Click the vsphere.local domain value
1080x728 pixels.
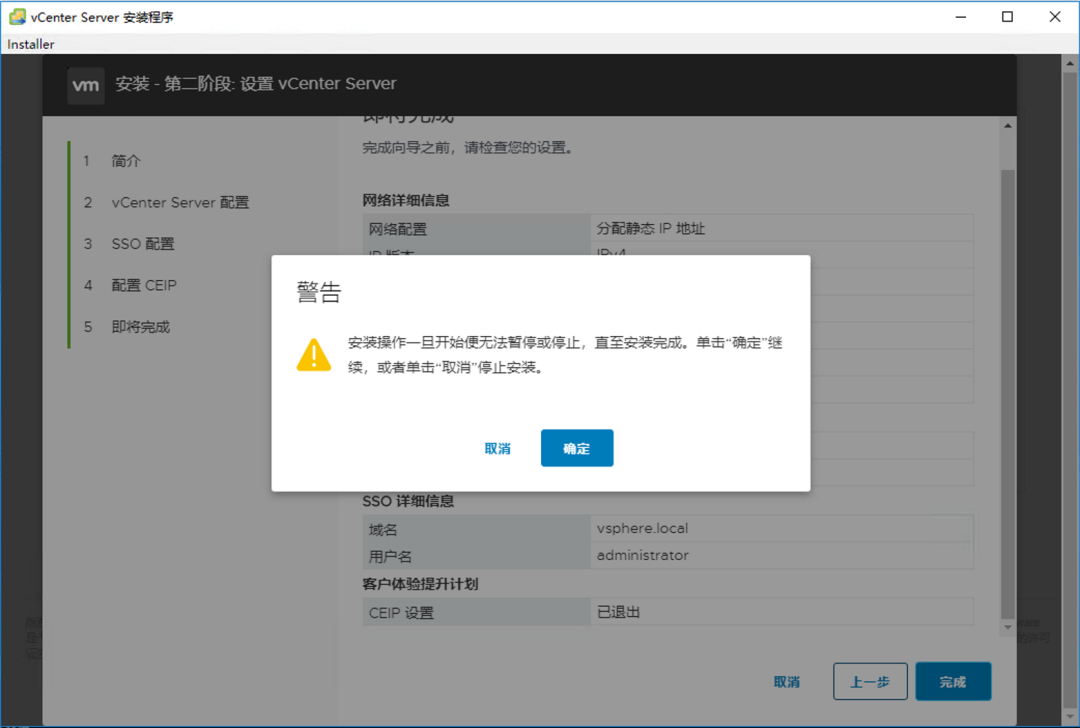click(x=642, y=528)
